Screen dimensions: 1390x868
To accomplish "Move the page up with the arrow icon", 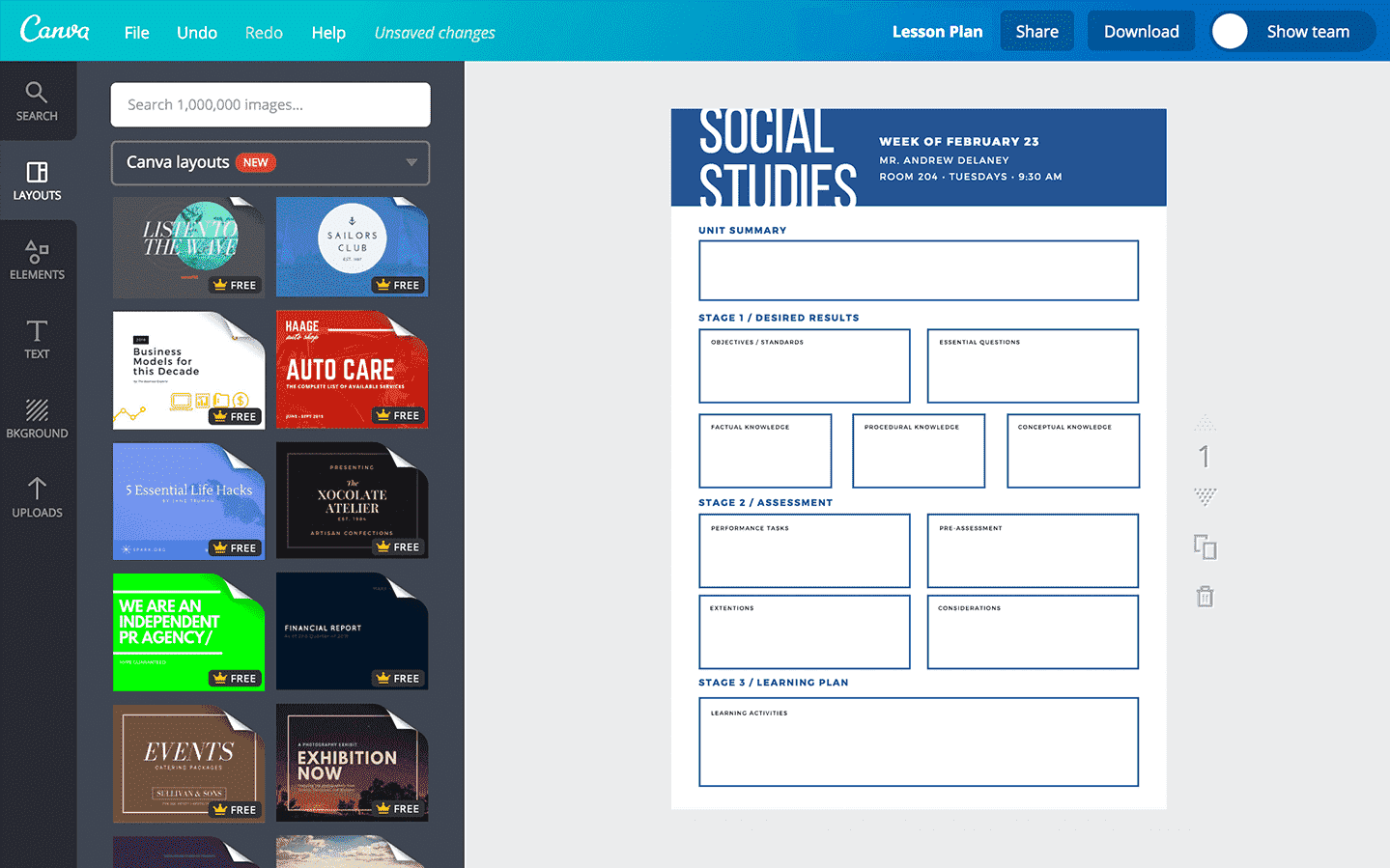I will click(1204, 423).
